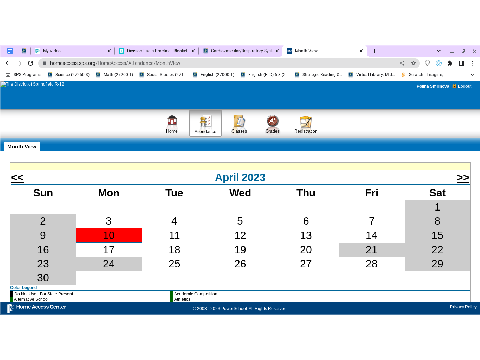Image resolution: width=480 pixels, height=360 pixels.
Task: Open the Registration icon
Action: point(306,124)
